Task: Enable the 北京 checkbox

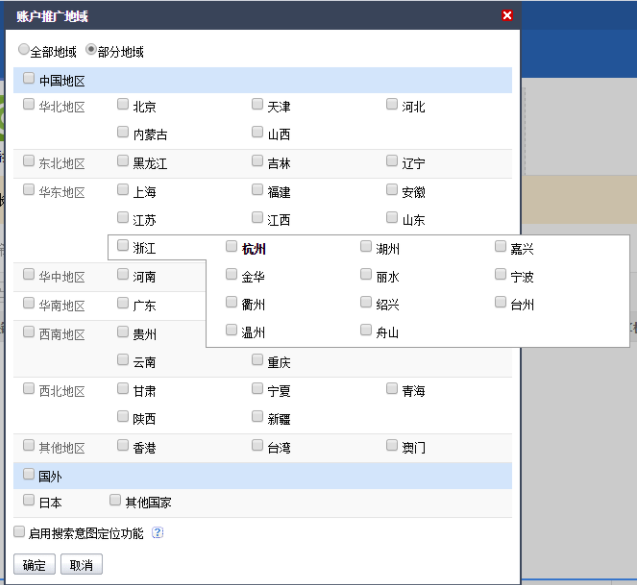Action: [x=123, y=105]
